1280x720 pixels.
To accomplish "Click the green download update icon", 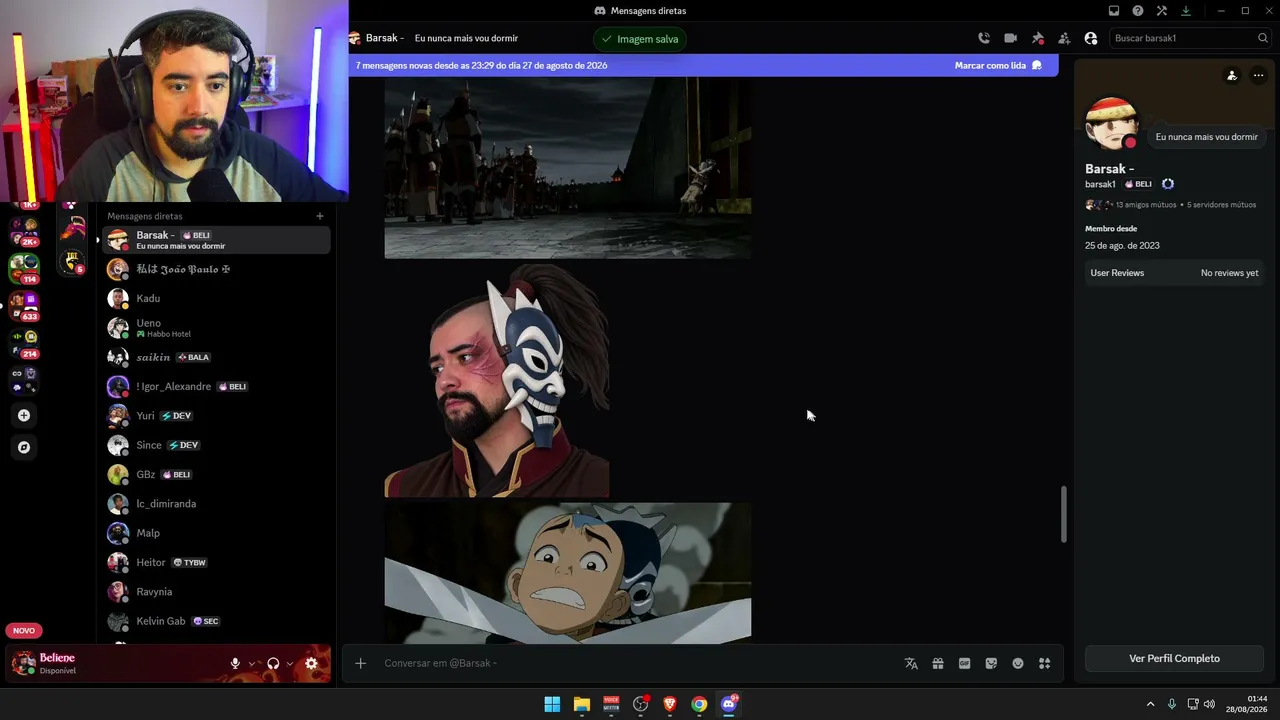I will coord(1186,11).
